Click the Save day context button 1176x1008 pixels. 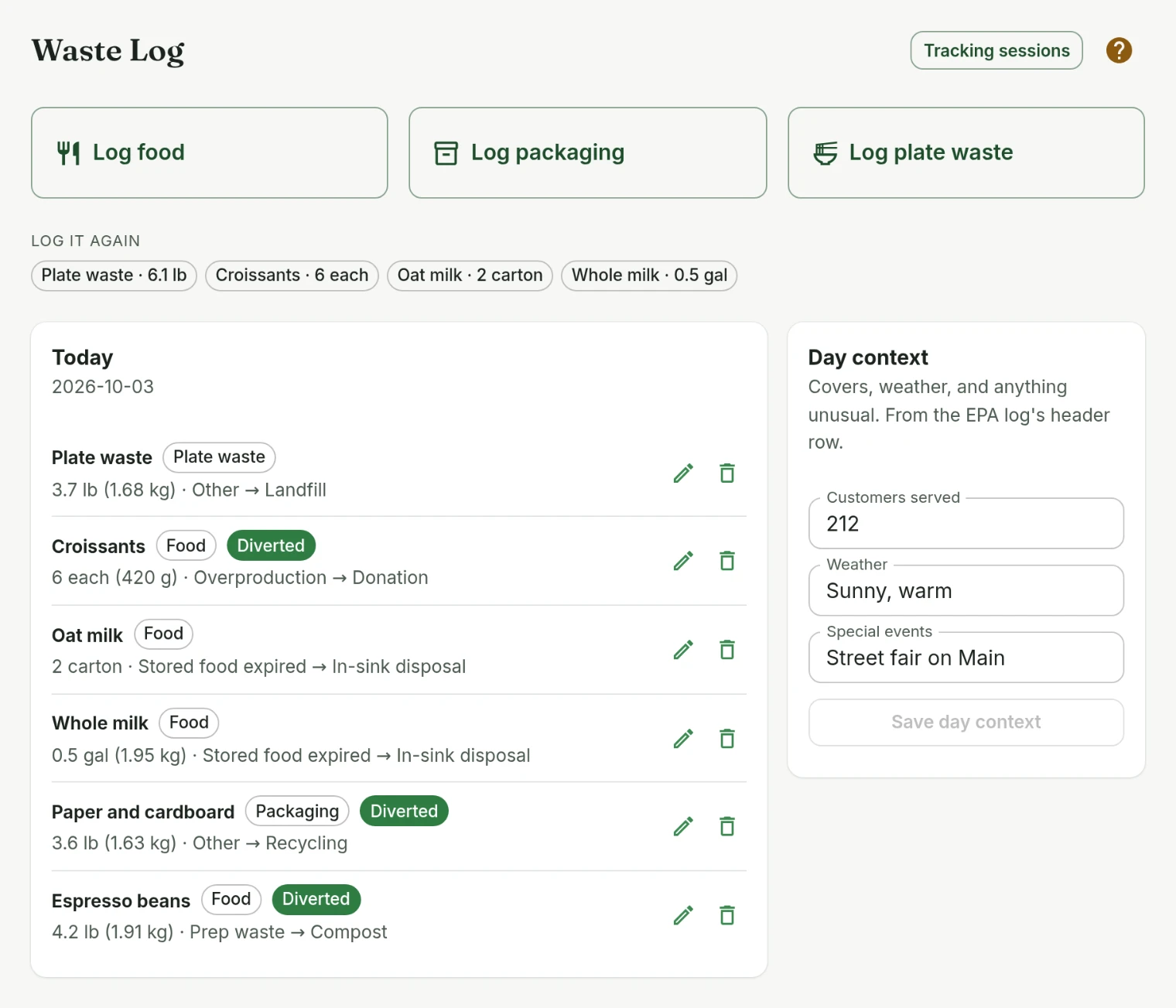click(x=966, y=723)
